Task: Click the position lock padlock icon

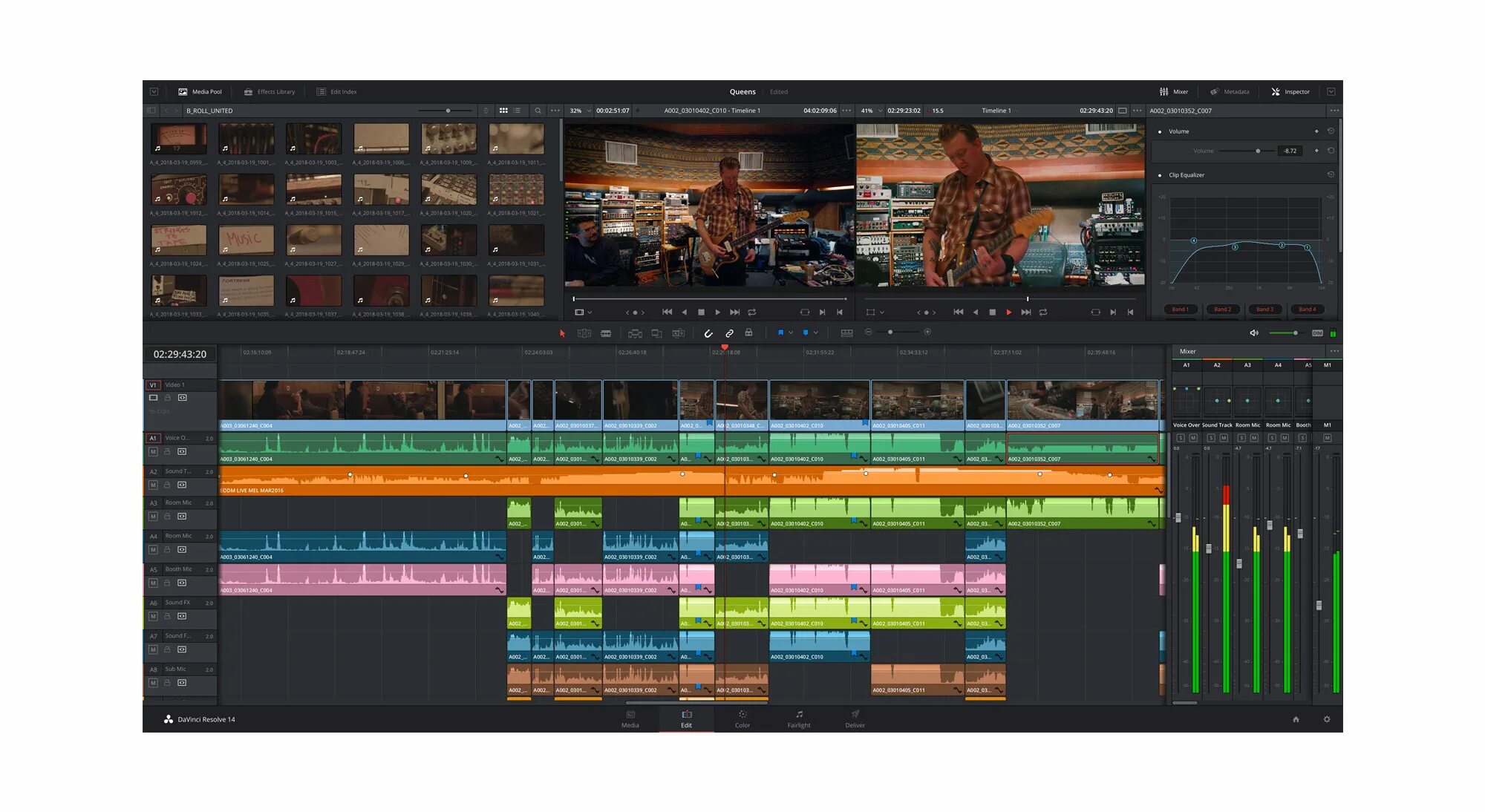Action: (748, 333)
